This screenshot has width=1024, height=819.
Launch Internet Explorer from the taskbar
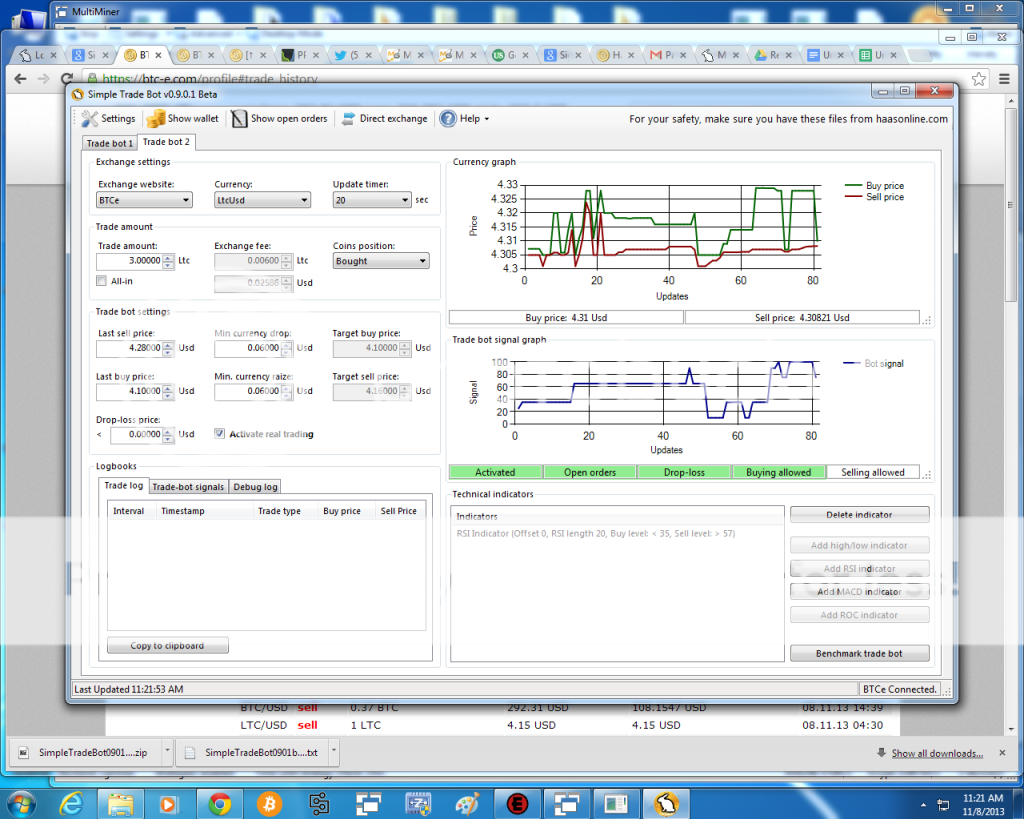(x=71, y=803)
